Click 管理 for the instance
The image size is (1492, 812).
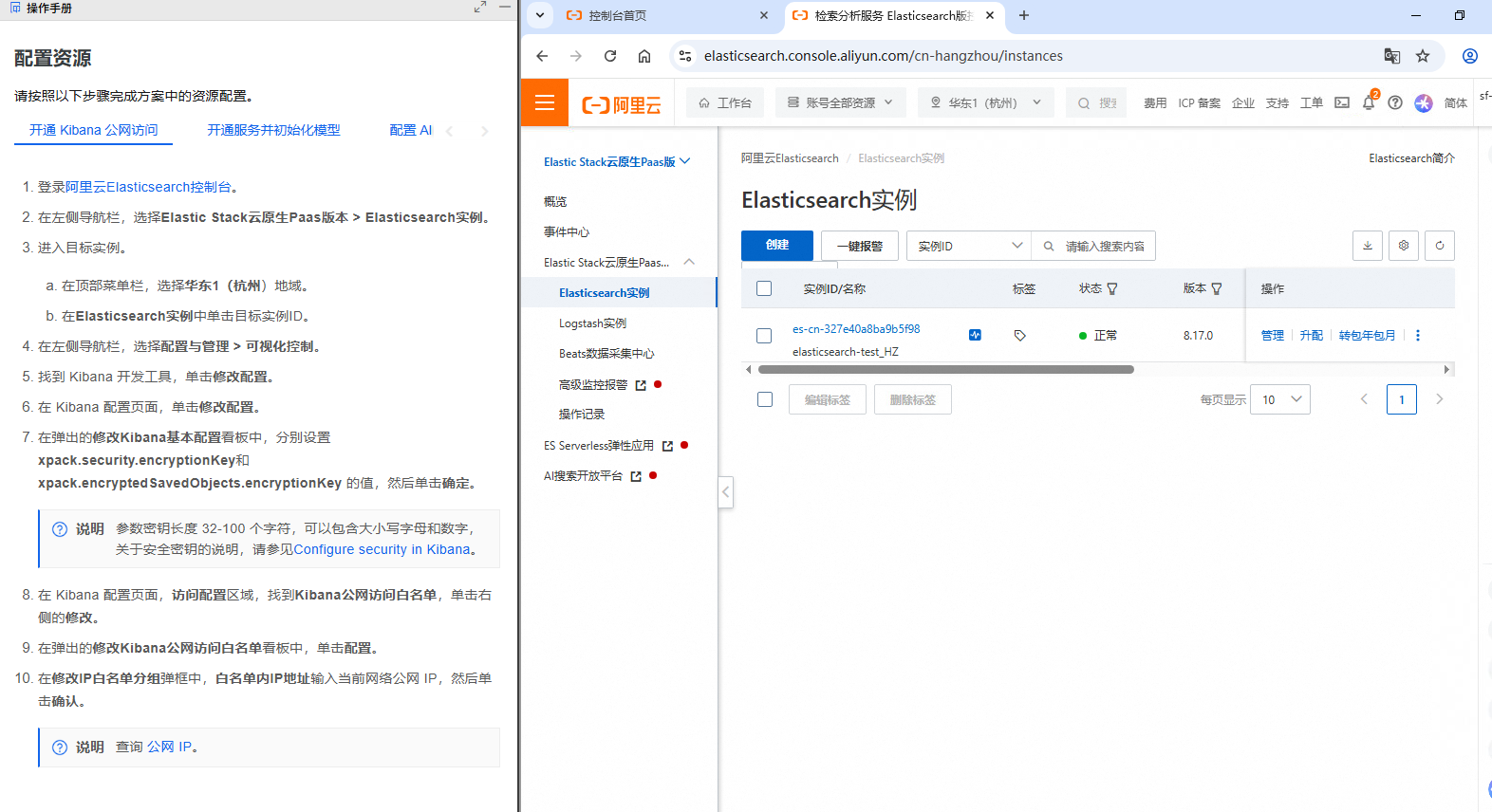pyautogui.click(x=1272, y=336)
